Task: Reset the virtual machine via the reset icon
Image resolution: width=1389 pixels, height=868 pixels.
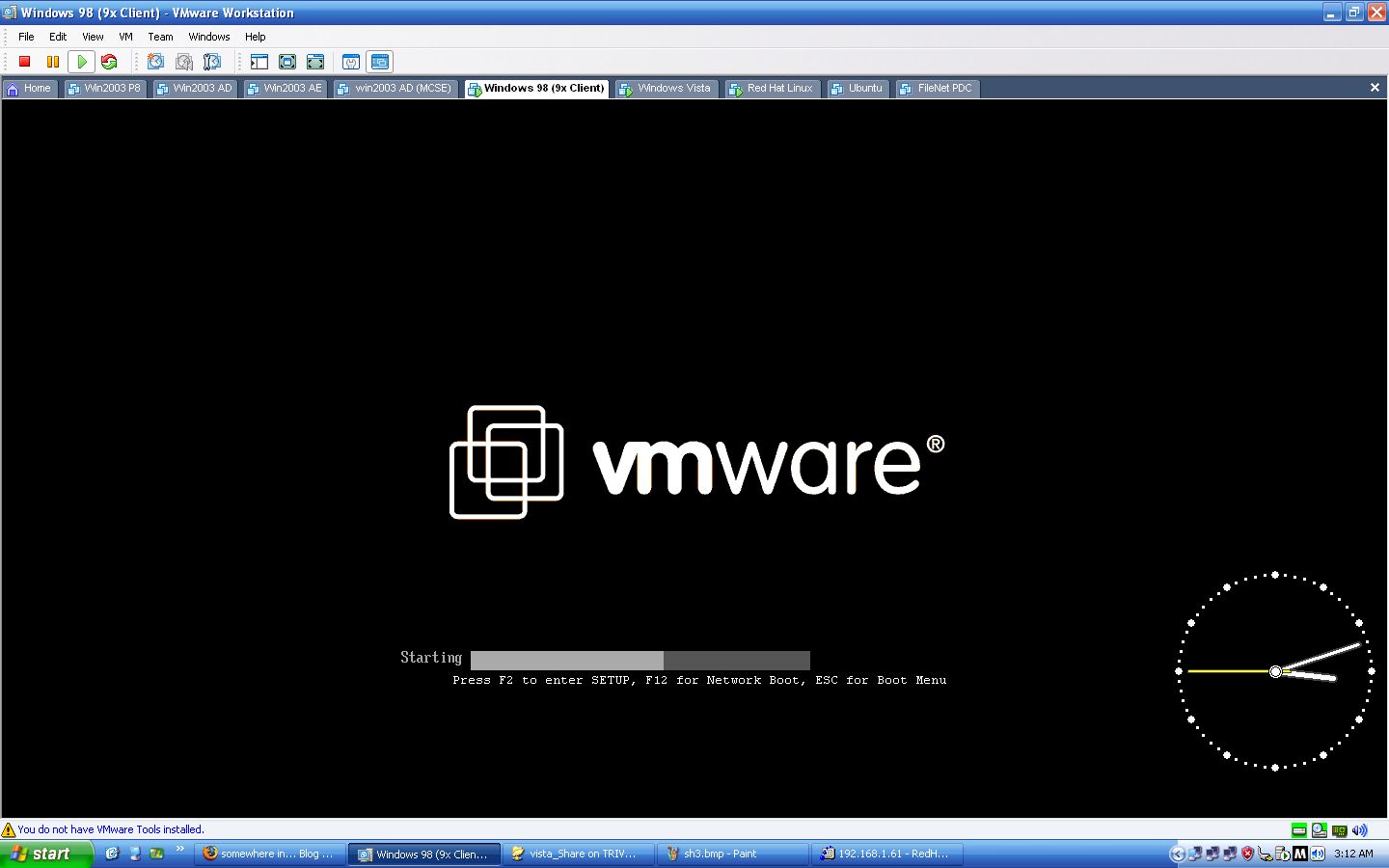Action: (x=109, y=62)
